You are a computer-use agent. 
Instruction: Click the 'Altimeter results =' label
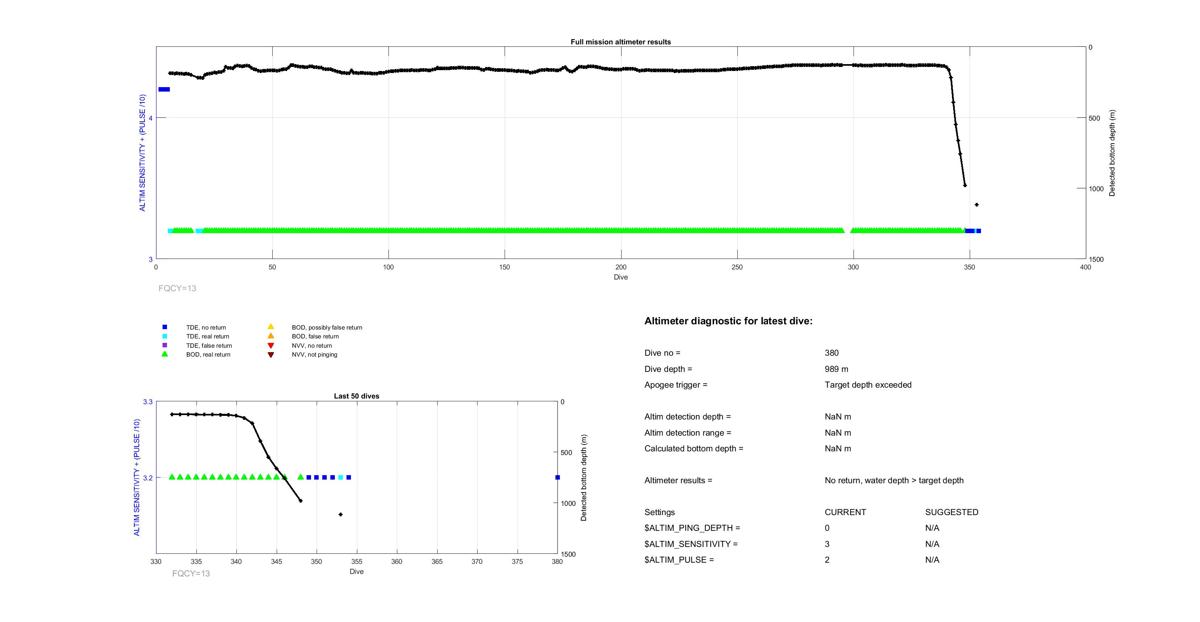coord(679,480)
